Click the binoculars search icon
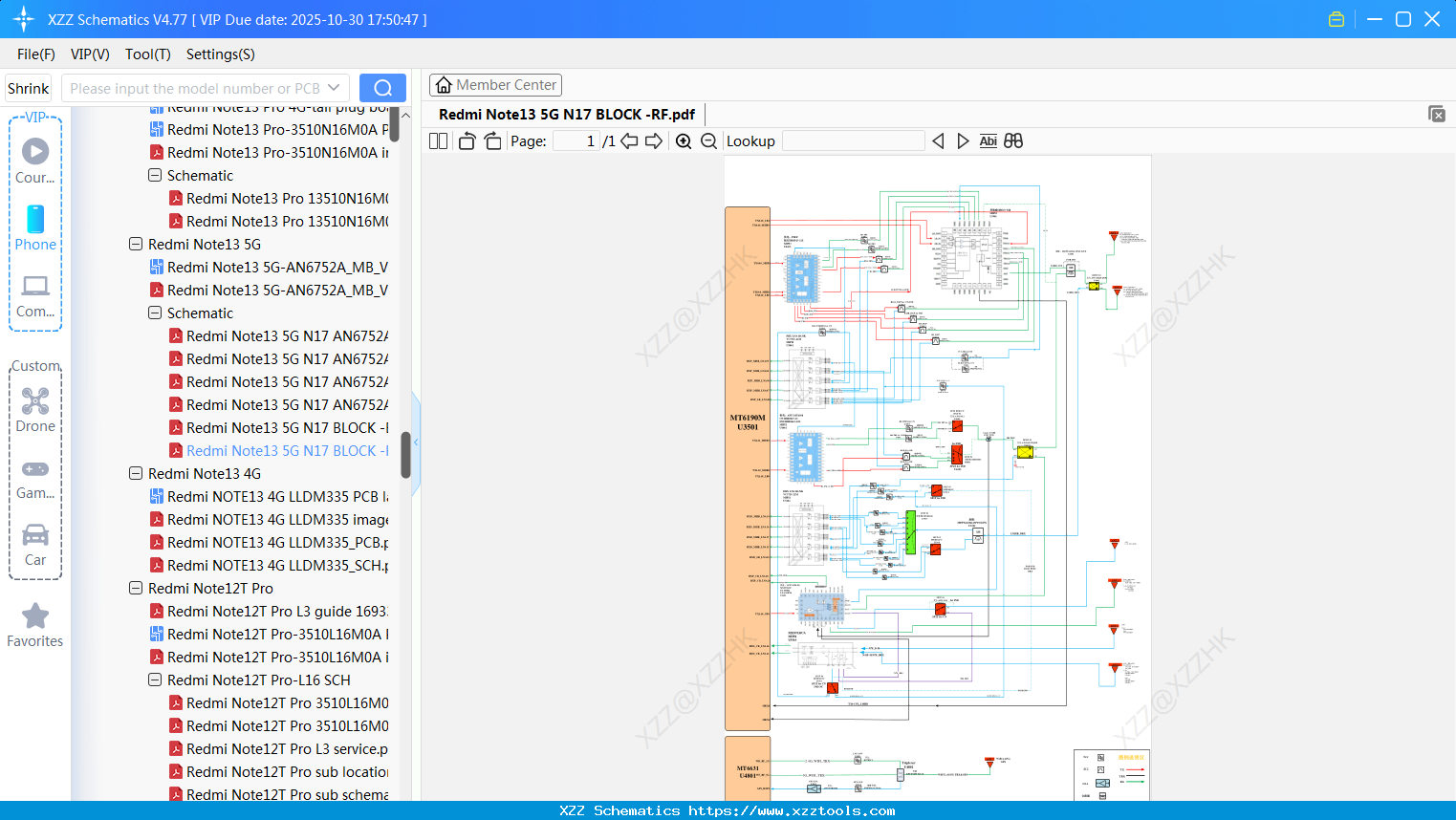 pos(1013,141)
